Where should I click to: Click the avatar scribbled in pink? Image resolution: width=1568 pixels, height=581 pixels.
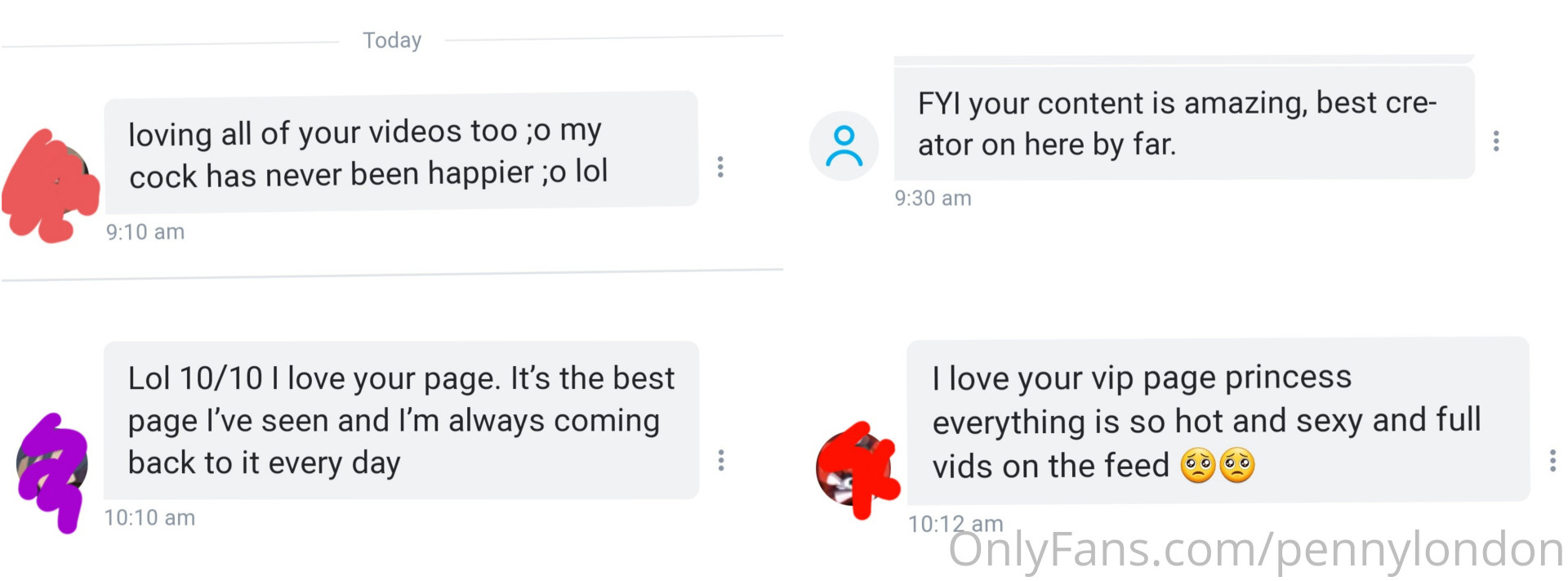coord(51,186)
